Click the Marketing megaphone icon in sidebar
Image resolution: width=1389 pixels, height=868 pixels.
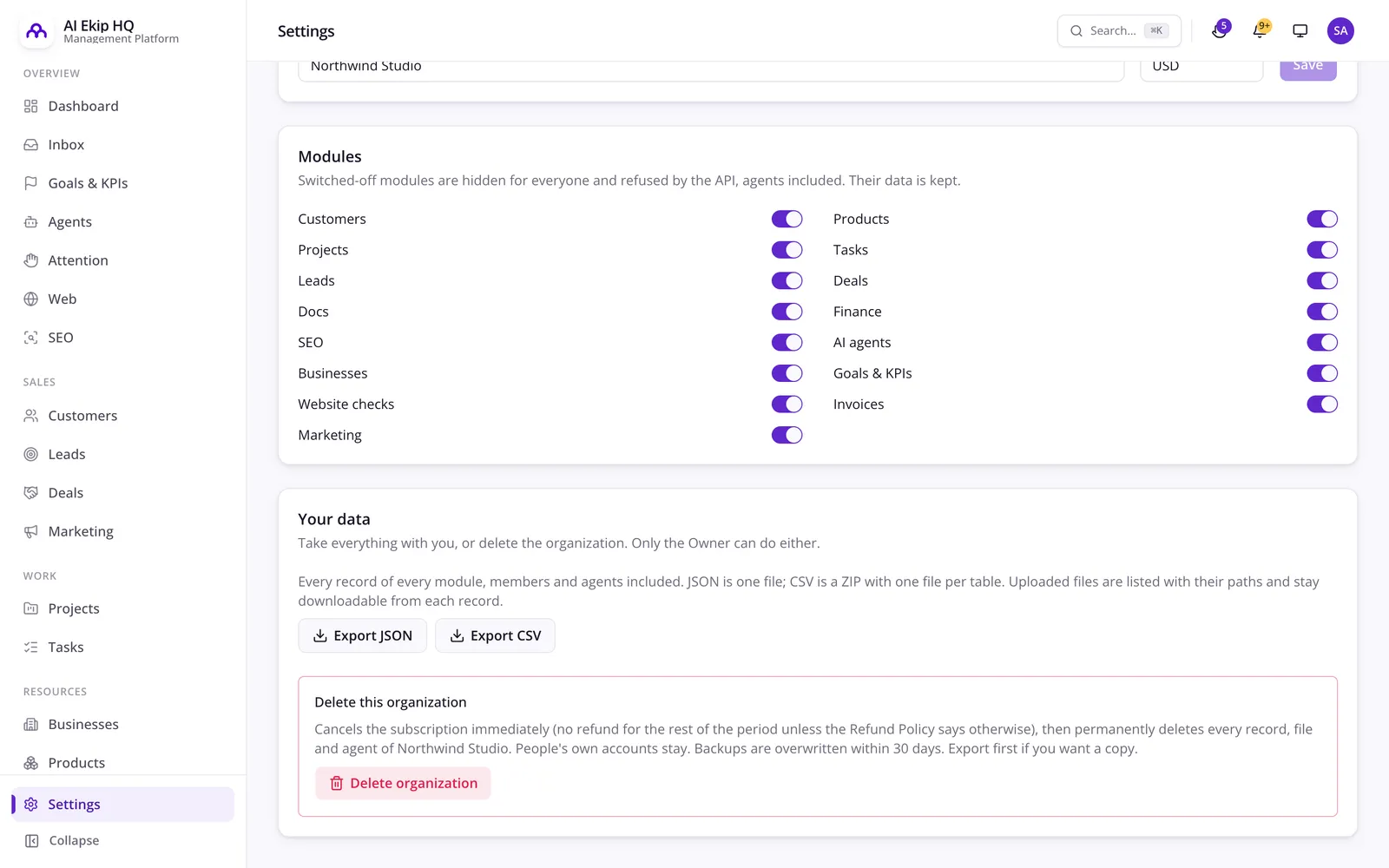31,531
